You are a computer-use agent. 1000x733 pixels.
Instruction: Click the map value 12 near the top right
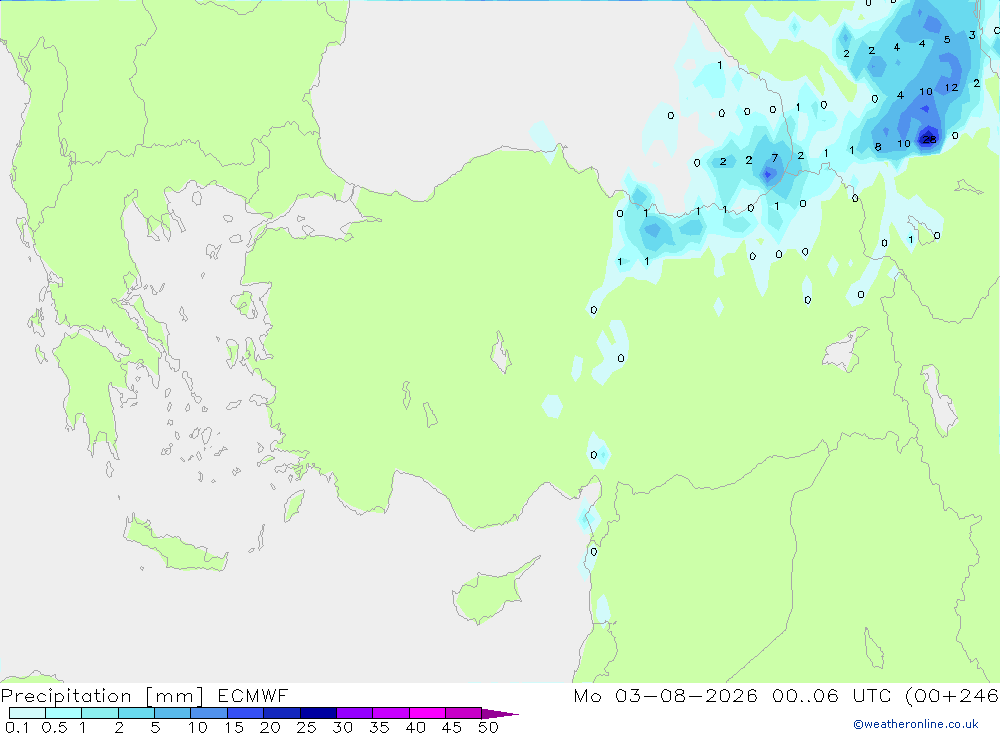(x=952, y=87)
